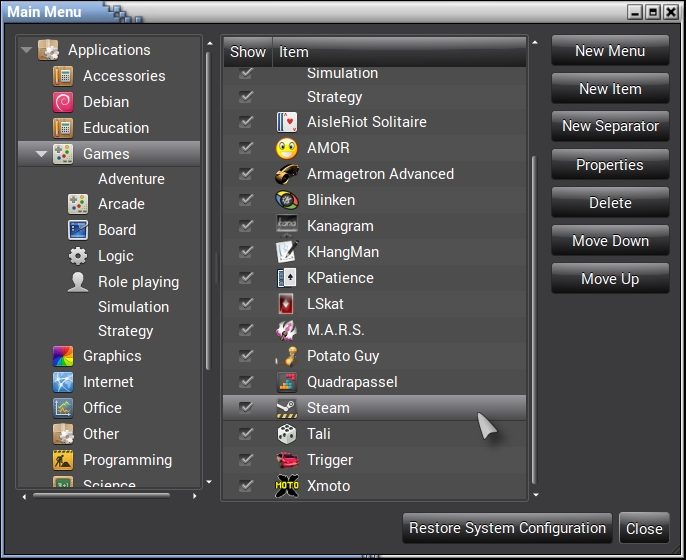The width and height of the screenshot is (686, 560).
Task: Click the Debian swirl icon in sidebar
Action: [63, 102]
